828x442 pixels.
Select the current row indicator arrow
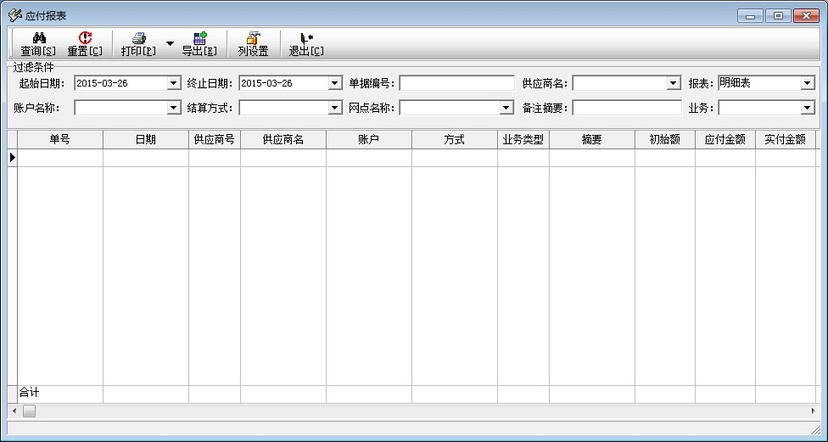pyautogui.click(x=13, y=157)
